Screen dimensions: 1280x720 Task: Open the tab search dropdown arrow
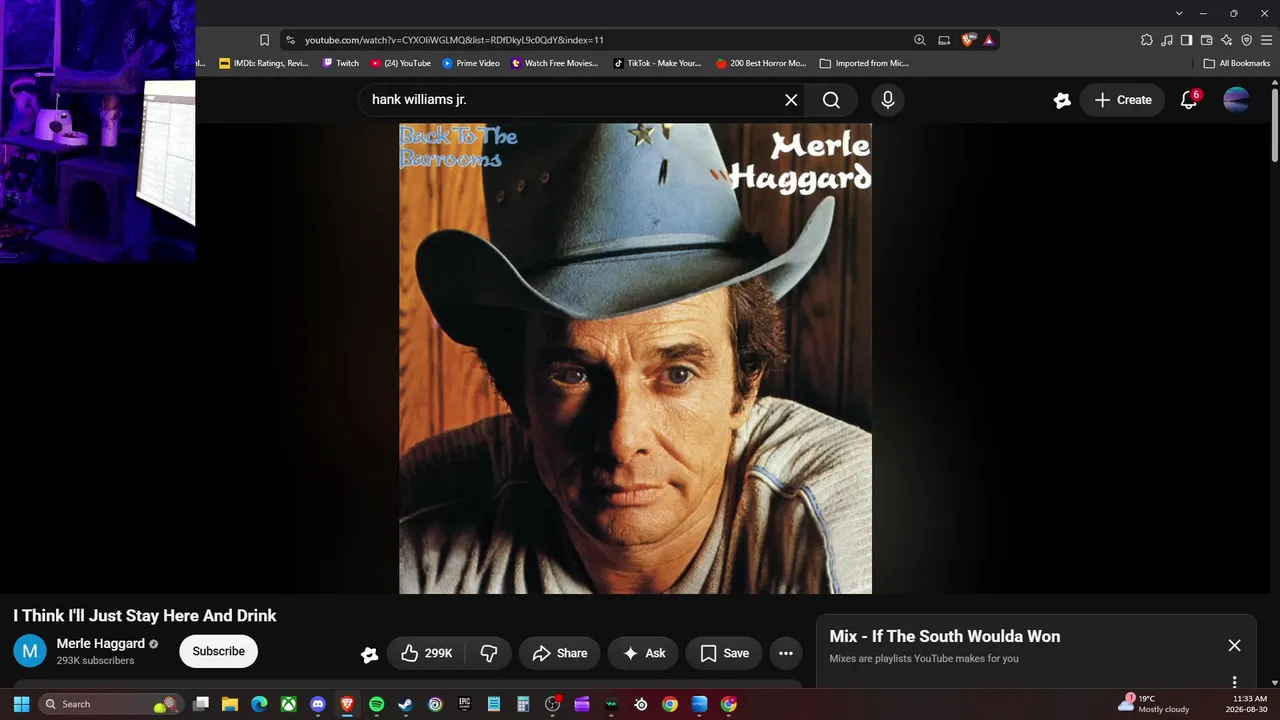pos(1179,13)
